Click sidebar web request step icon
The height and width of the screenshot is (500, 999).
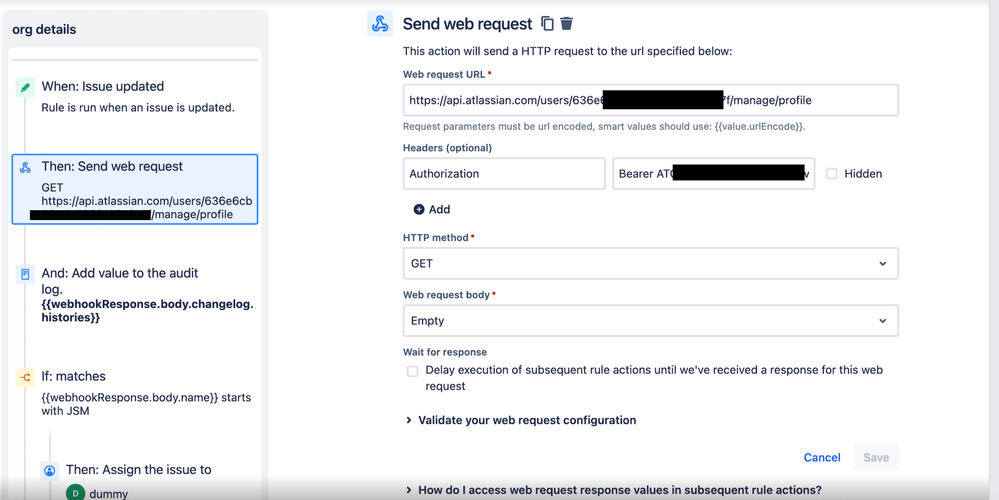tap(25, 168)
